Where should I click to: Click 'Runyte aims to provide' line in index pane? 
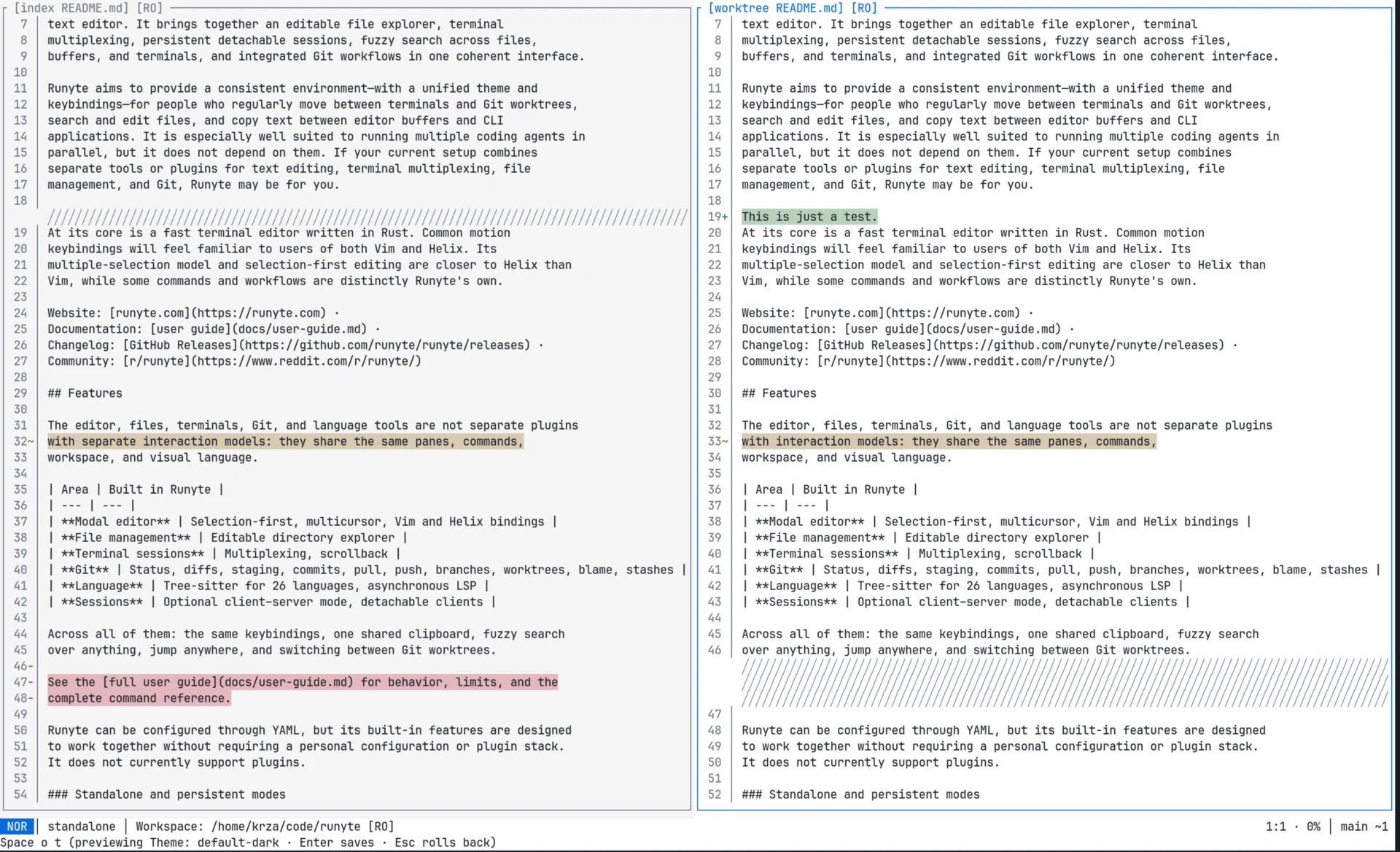(x=292, y=88)
